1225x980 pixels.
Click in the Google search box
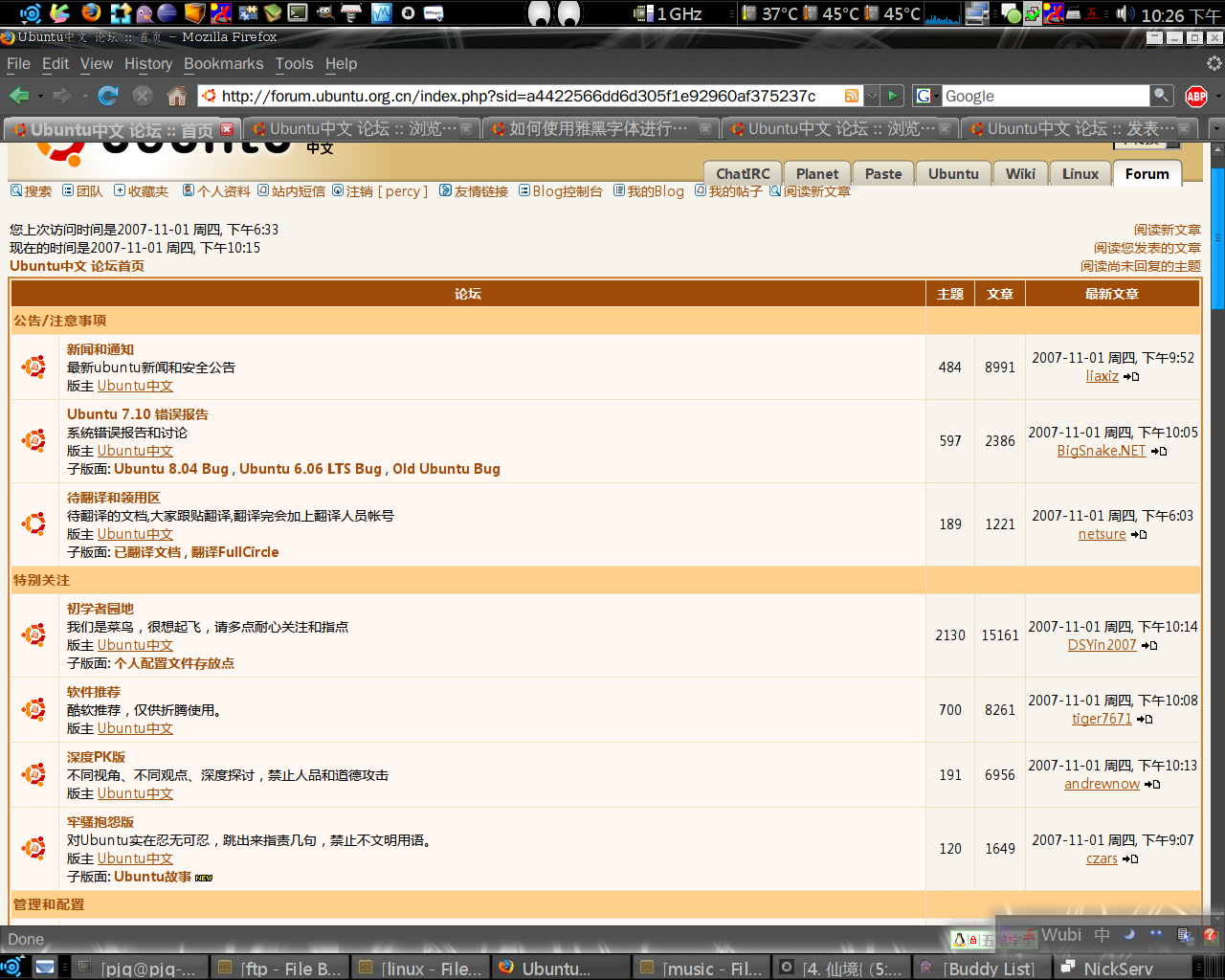pyautogui.click(x=1045, y=96)
